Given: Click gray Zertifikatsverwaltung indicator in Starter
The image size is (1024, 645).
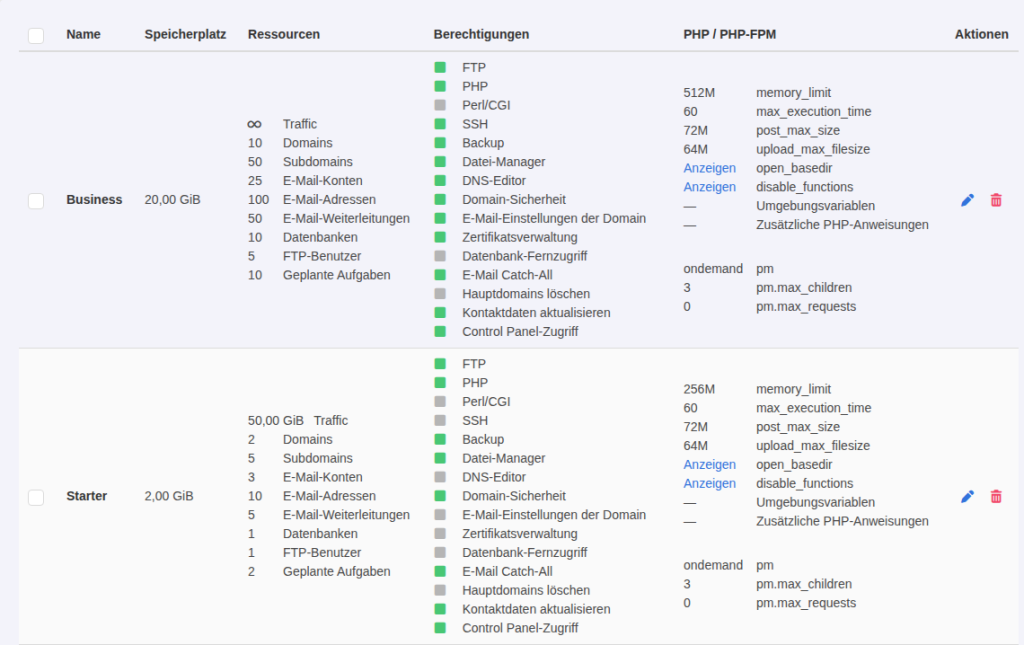Looking at the screenshot, I should point(440,533).
